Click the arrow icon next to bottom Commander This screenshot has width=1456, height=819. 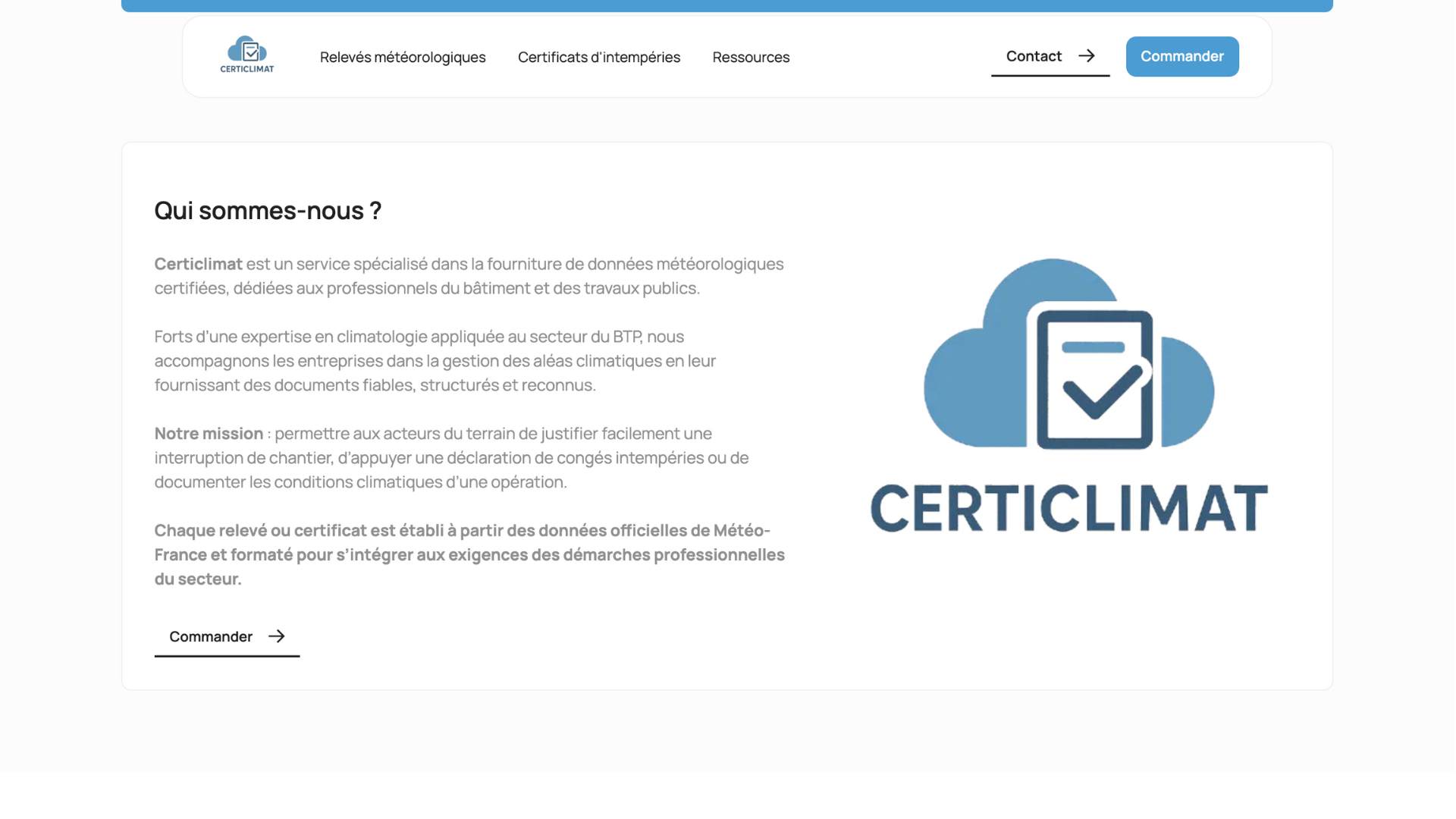coord(277,636)
